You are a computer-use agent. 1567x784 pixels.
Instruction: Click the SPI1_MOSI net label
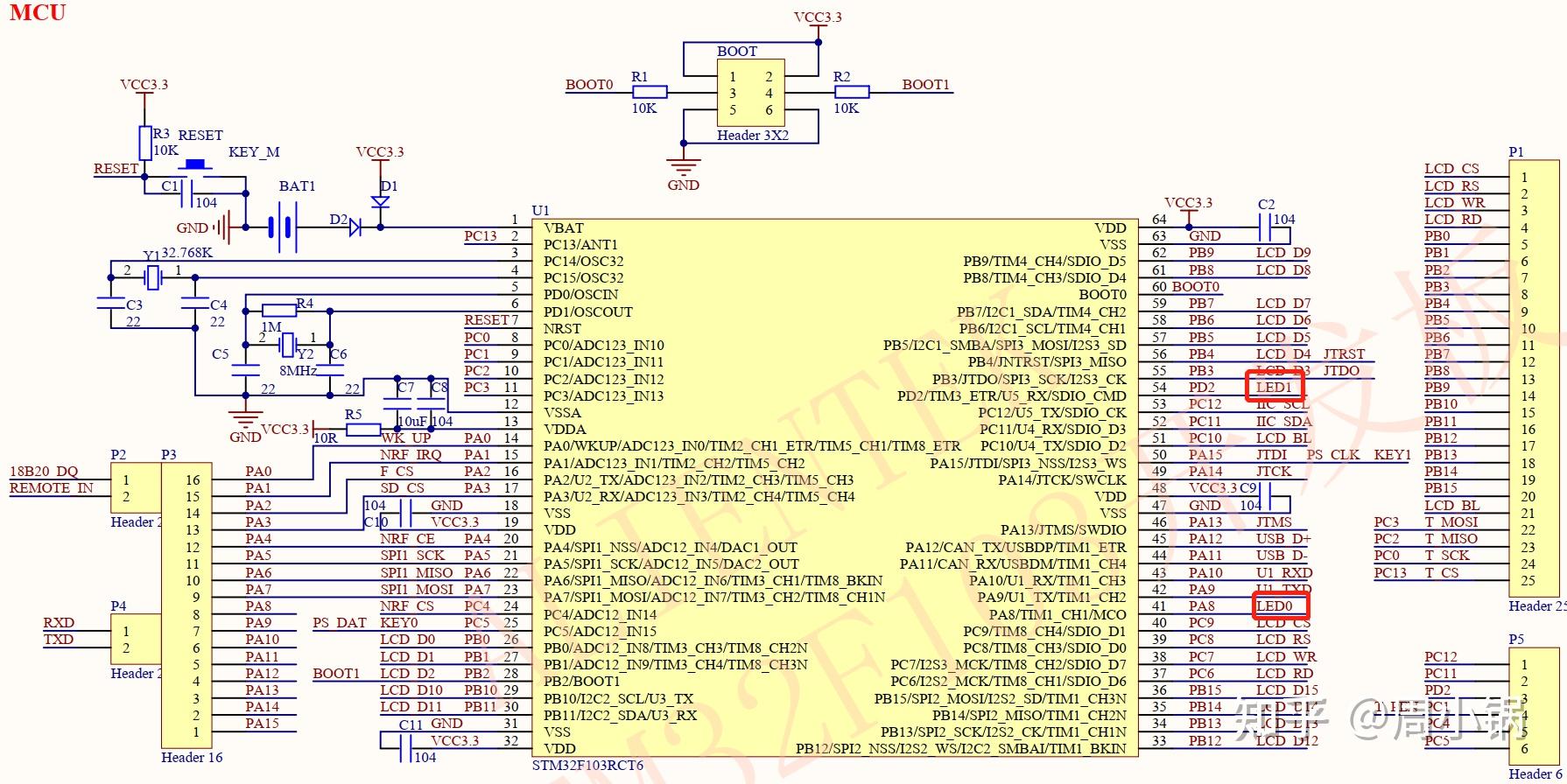(x=417, y=590)
